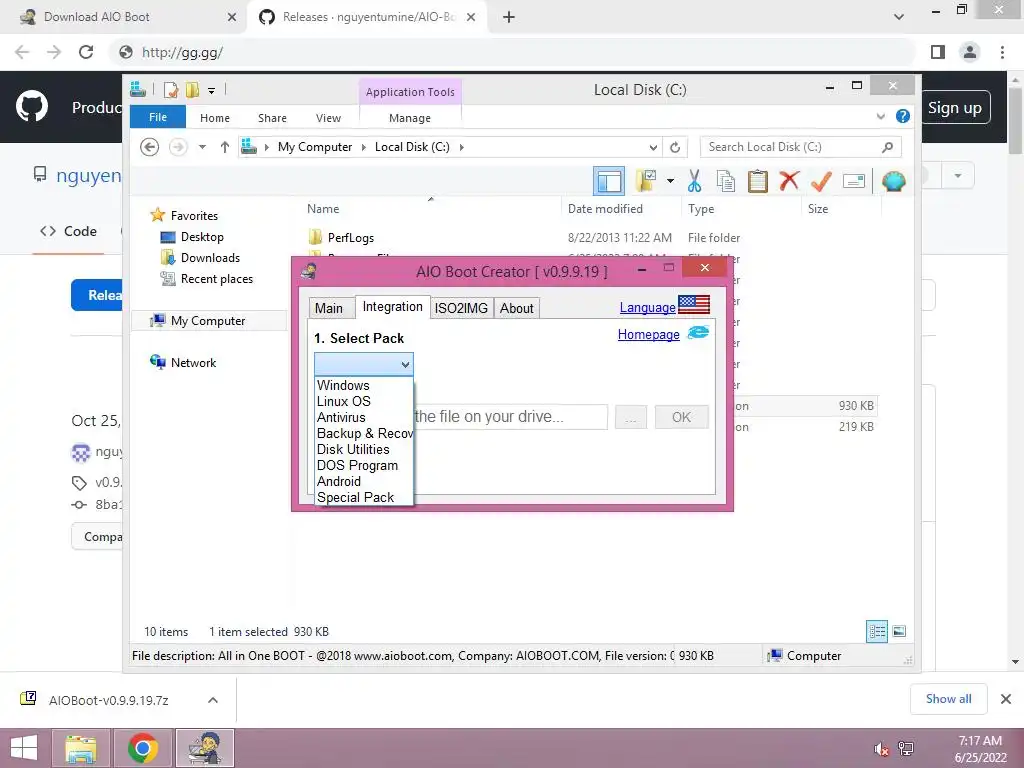Choose DOS Program from the pack list
This screenshot has width=1024, height=768.
pos(364,465)
